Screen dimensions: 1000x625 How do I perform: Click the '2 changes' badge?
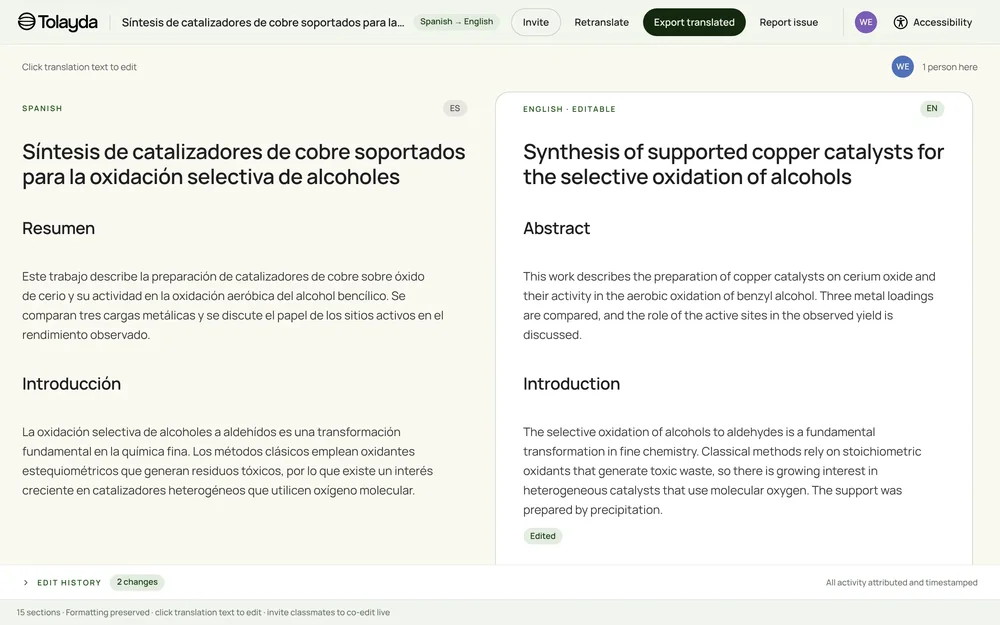(x=137, y=582)
